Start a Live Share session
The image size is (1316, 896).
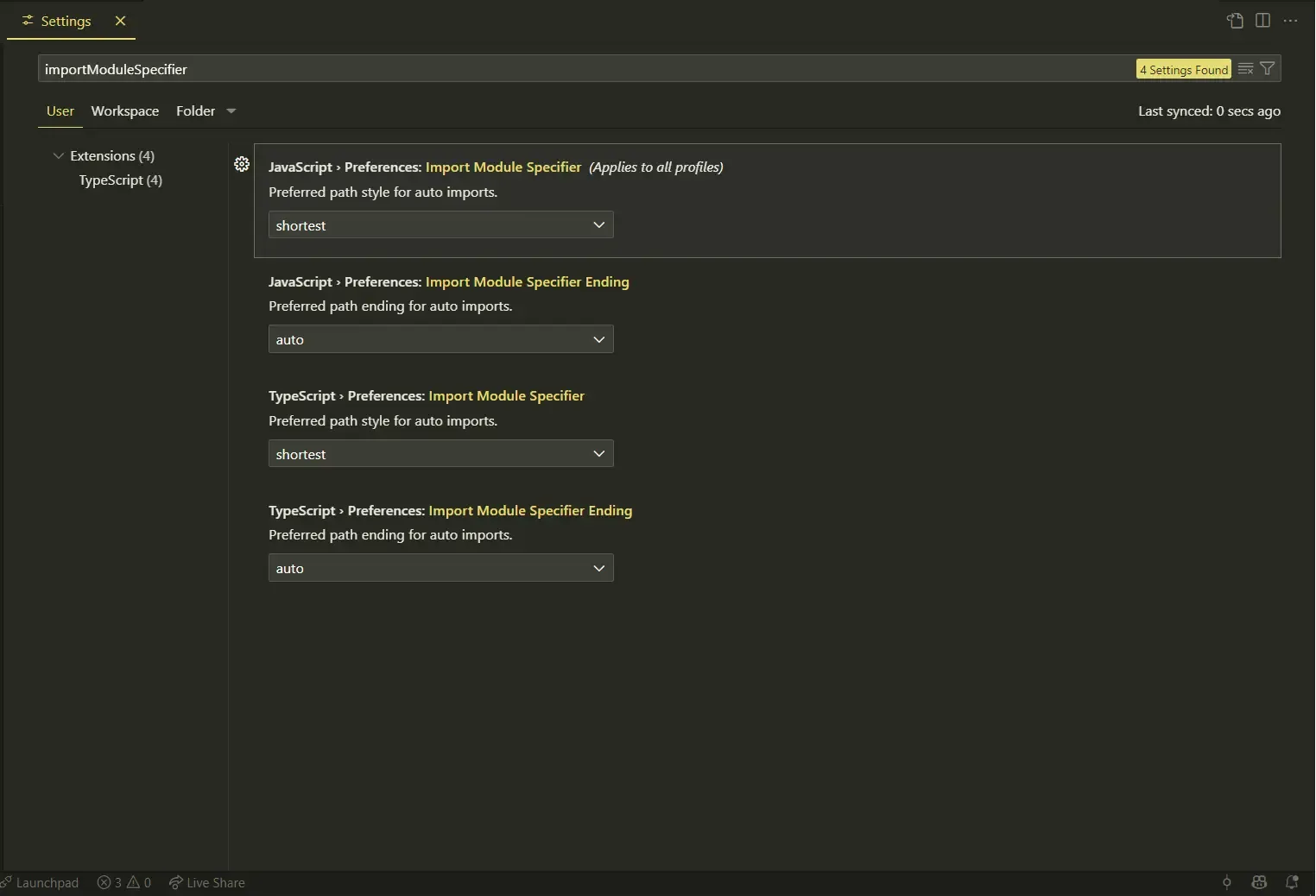point(207,882)
